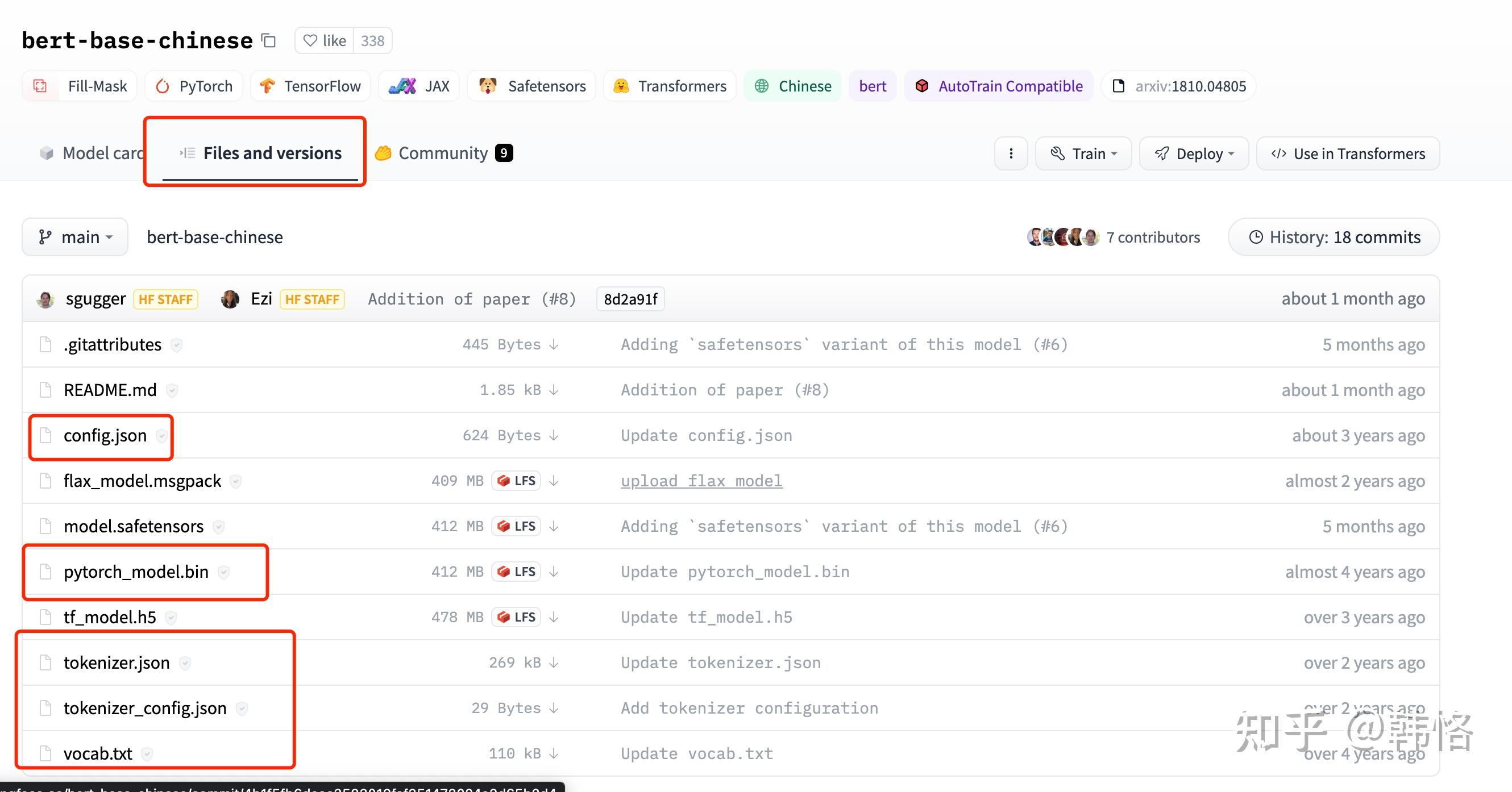Click sgugger's avatar picture
Image resolution: width=1512 pixels, height=792 pixels.
pyautogui.click(x=46, y=299)
